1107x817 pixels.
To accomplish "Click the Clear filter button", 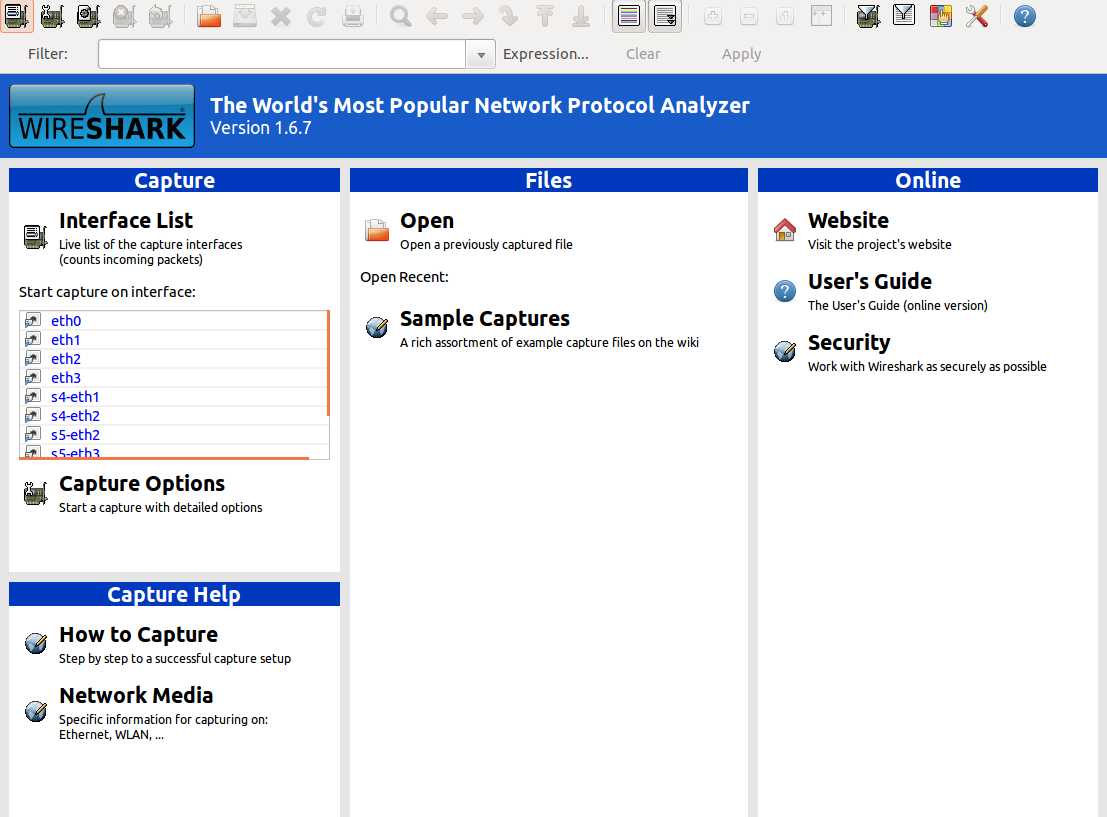I will pos(643,54).
